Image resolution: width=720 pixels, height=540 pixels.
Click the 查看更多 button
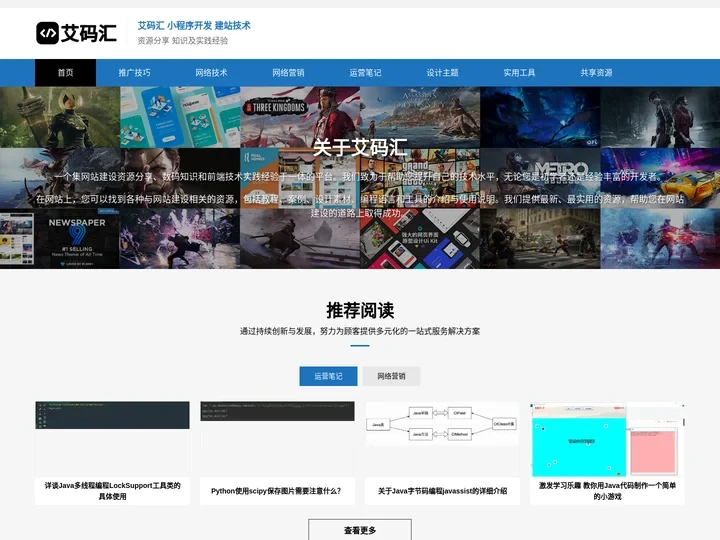click(x=360, y=530)
